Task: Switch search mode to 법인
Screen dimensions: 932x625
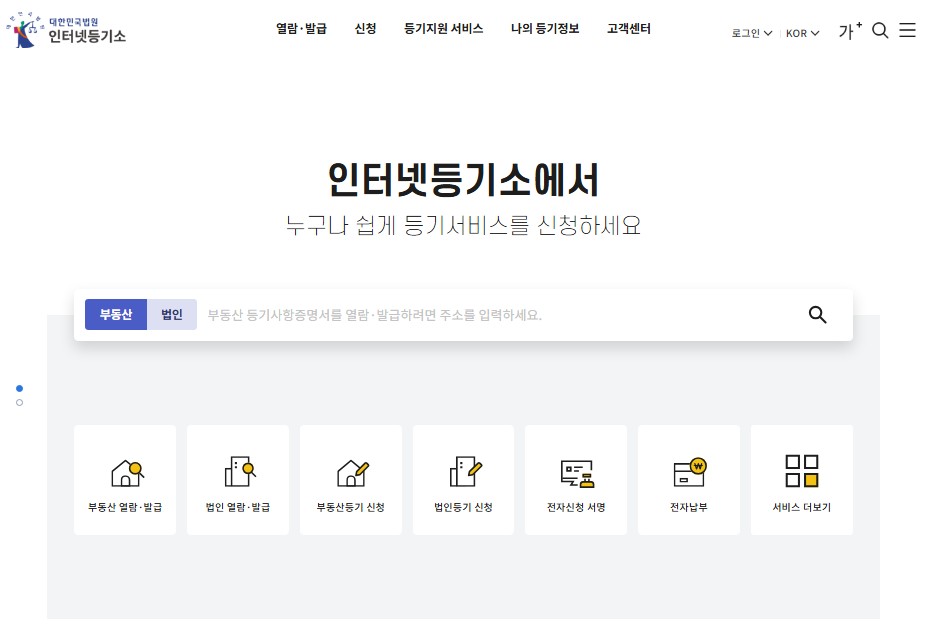Action: pos(171,314)
